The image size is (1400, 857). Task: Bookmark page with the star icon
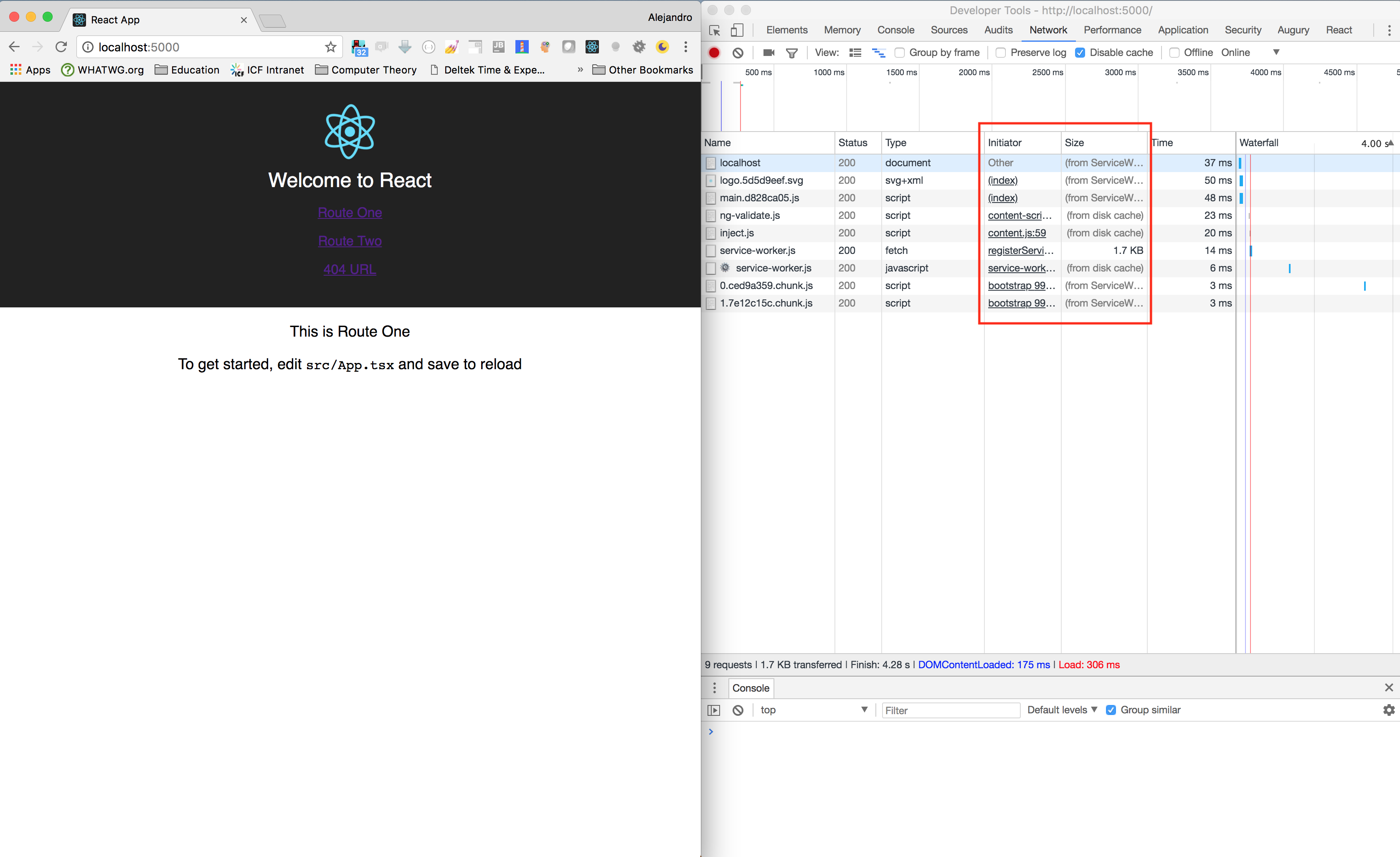pos(330,47)
